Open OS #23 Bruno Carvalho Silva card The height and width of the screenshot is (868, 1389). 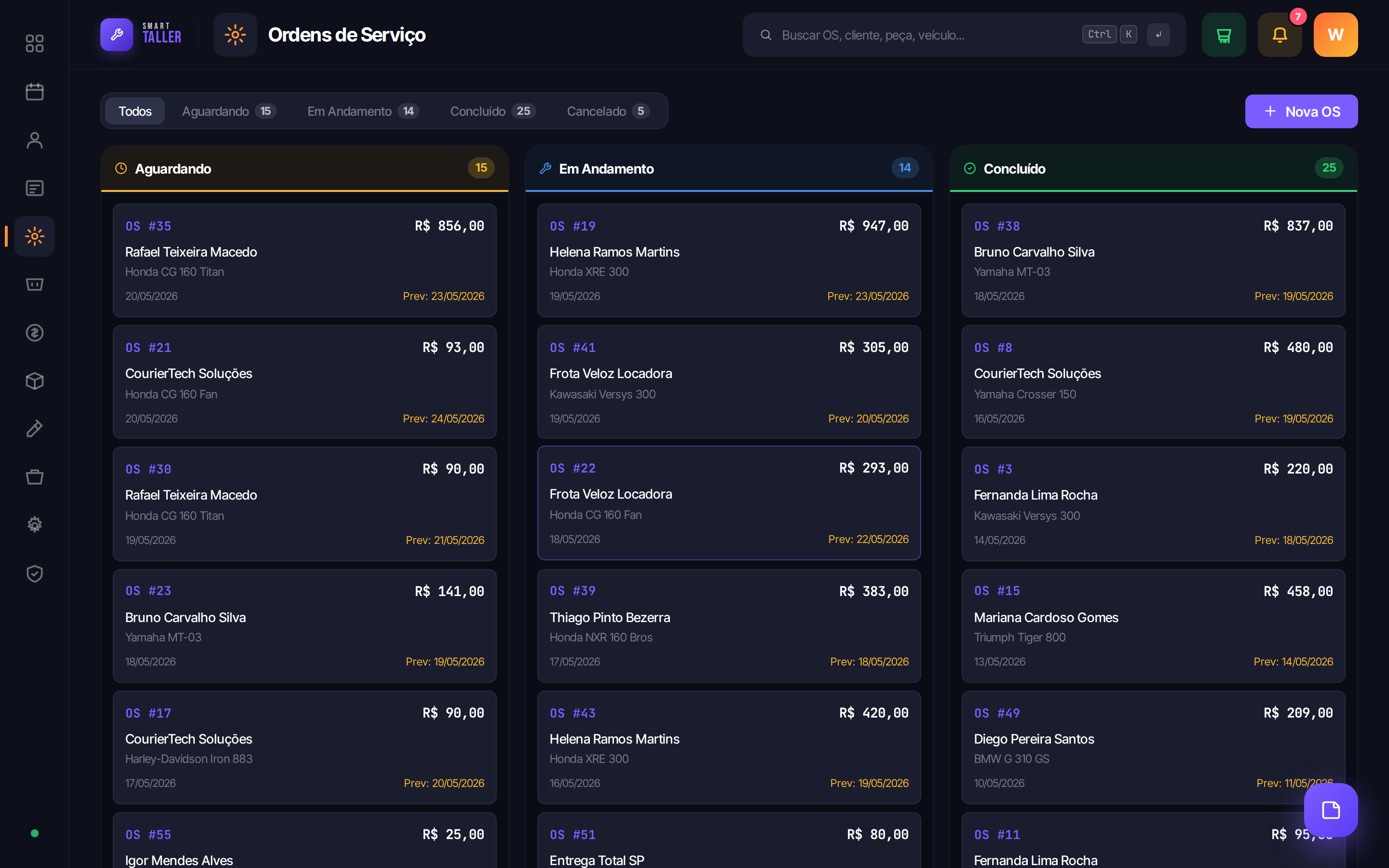305,626
